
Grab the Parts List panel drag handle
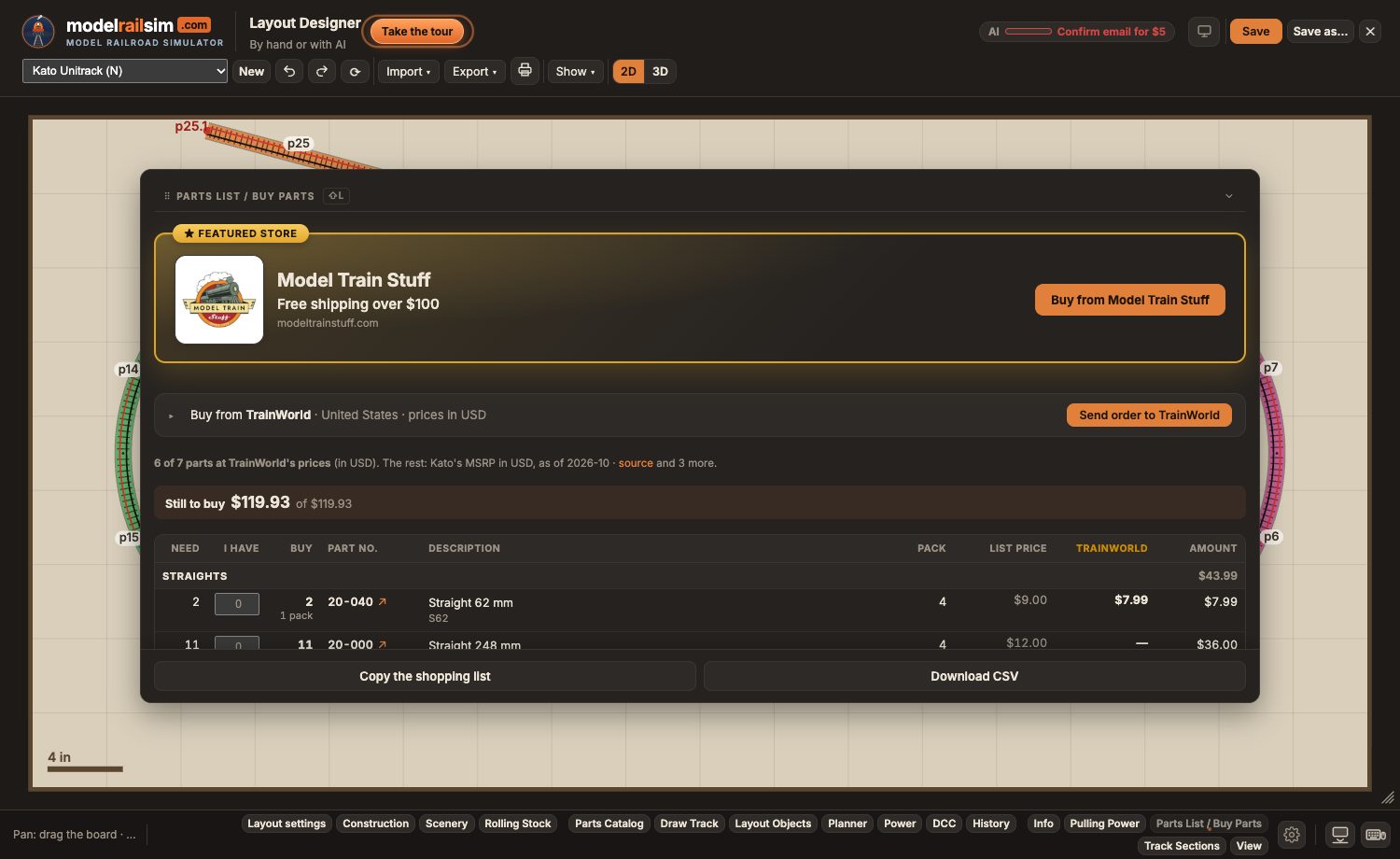(167, 196)
